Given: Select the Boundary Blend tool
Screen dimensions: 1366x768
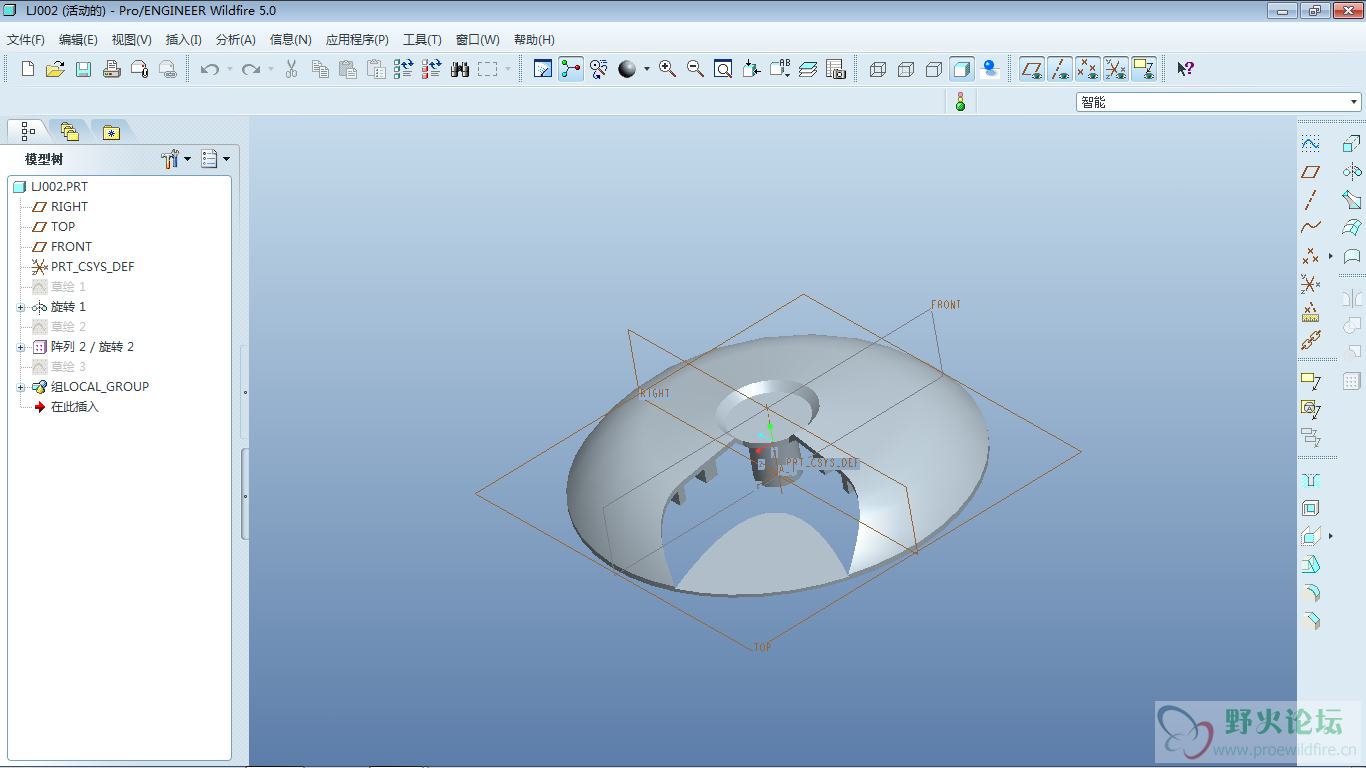Looking at the screenshot, I should (x=1352, y=227).
